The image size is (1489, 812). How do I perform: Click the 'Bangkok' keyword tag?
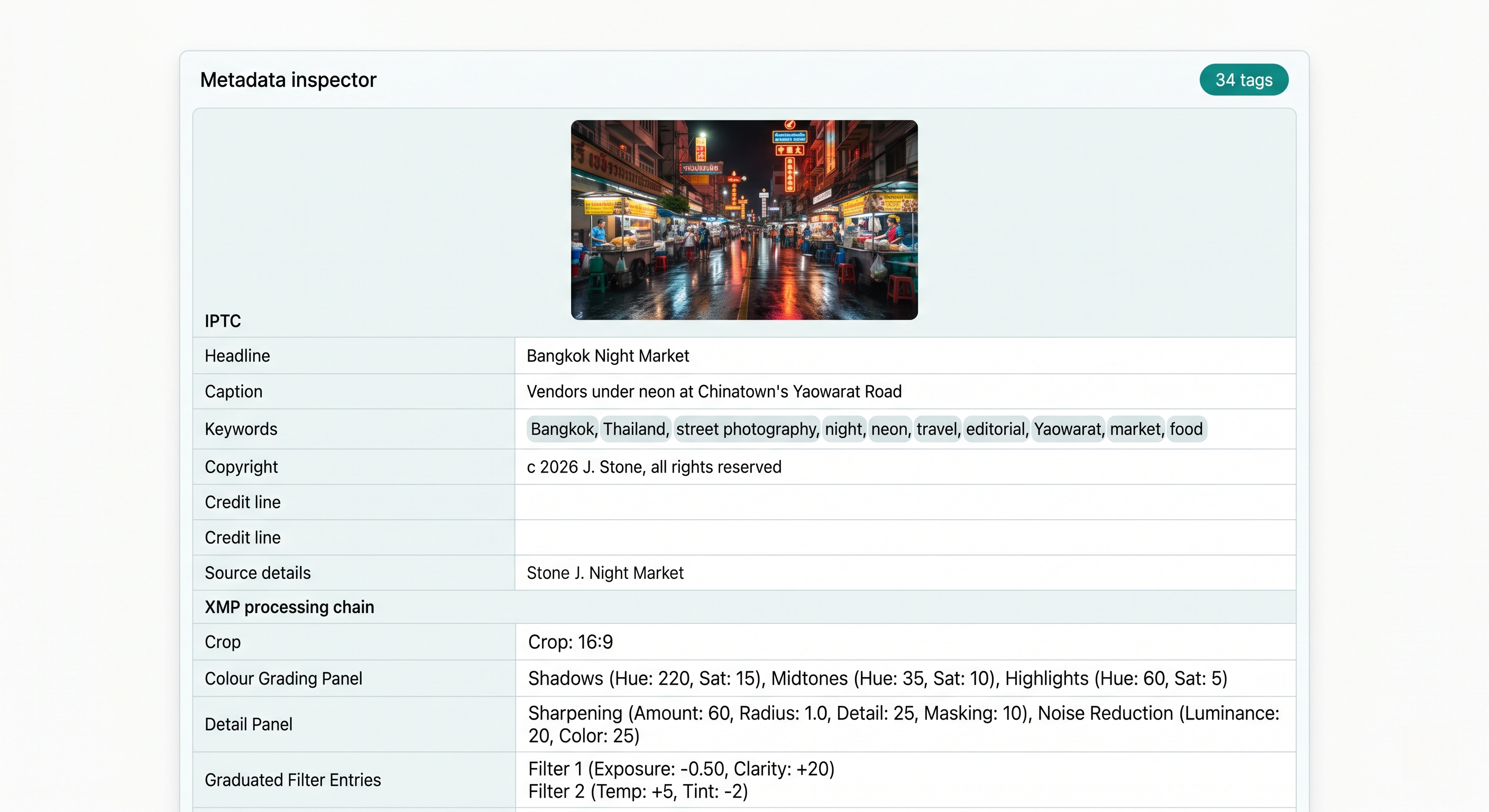click(563, 429)
